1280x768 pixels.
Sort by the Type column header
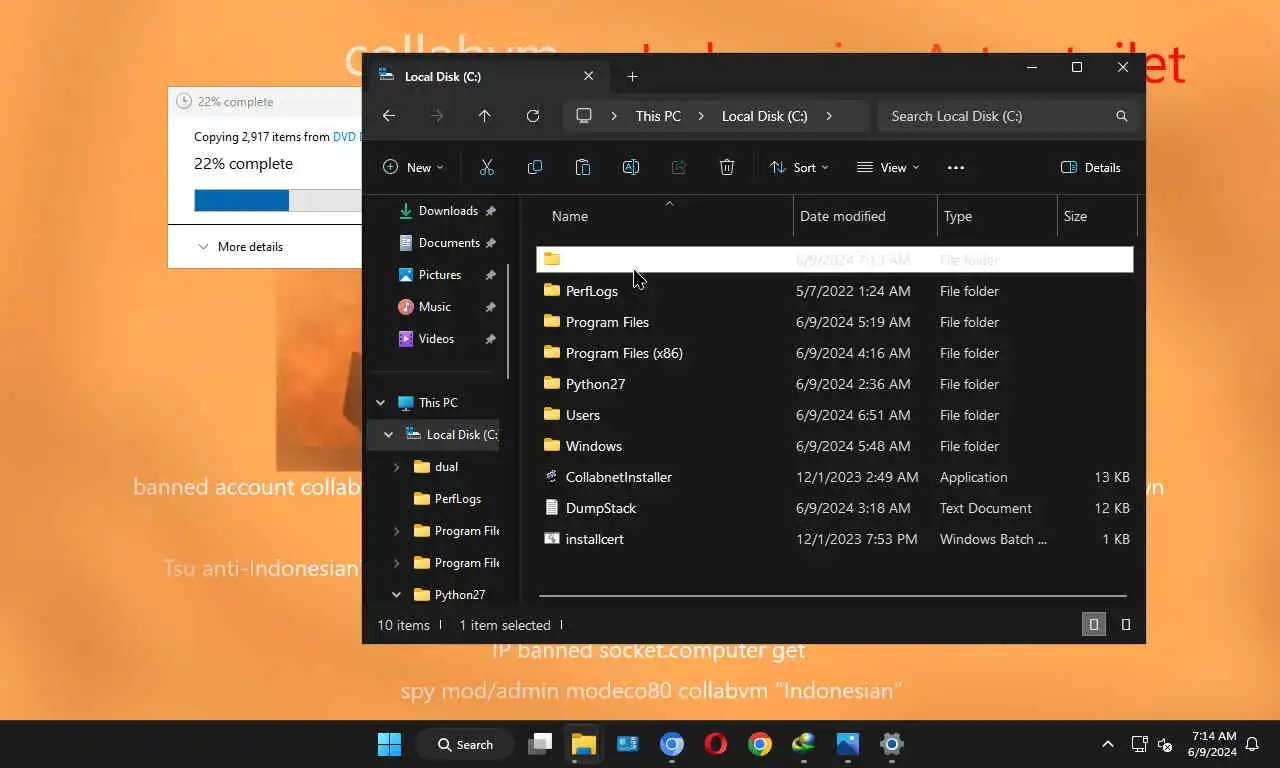coord(997,216)
